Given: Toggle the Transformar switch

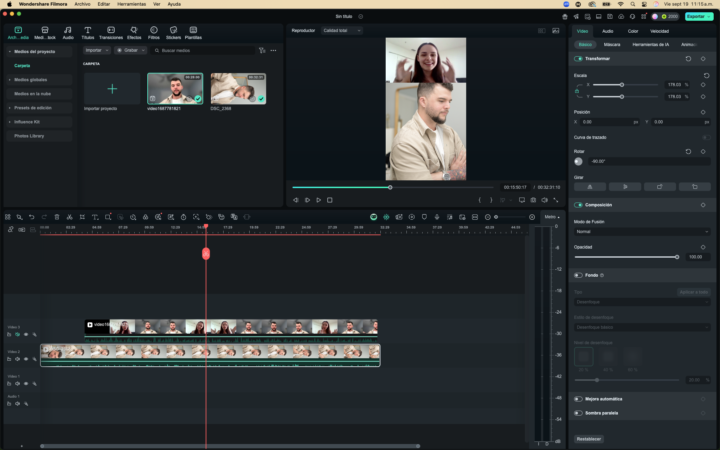Looking at the screenshot, I should [x=578, y=59].
